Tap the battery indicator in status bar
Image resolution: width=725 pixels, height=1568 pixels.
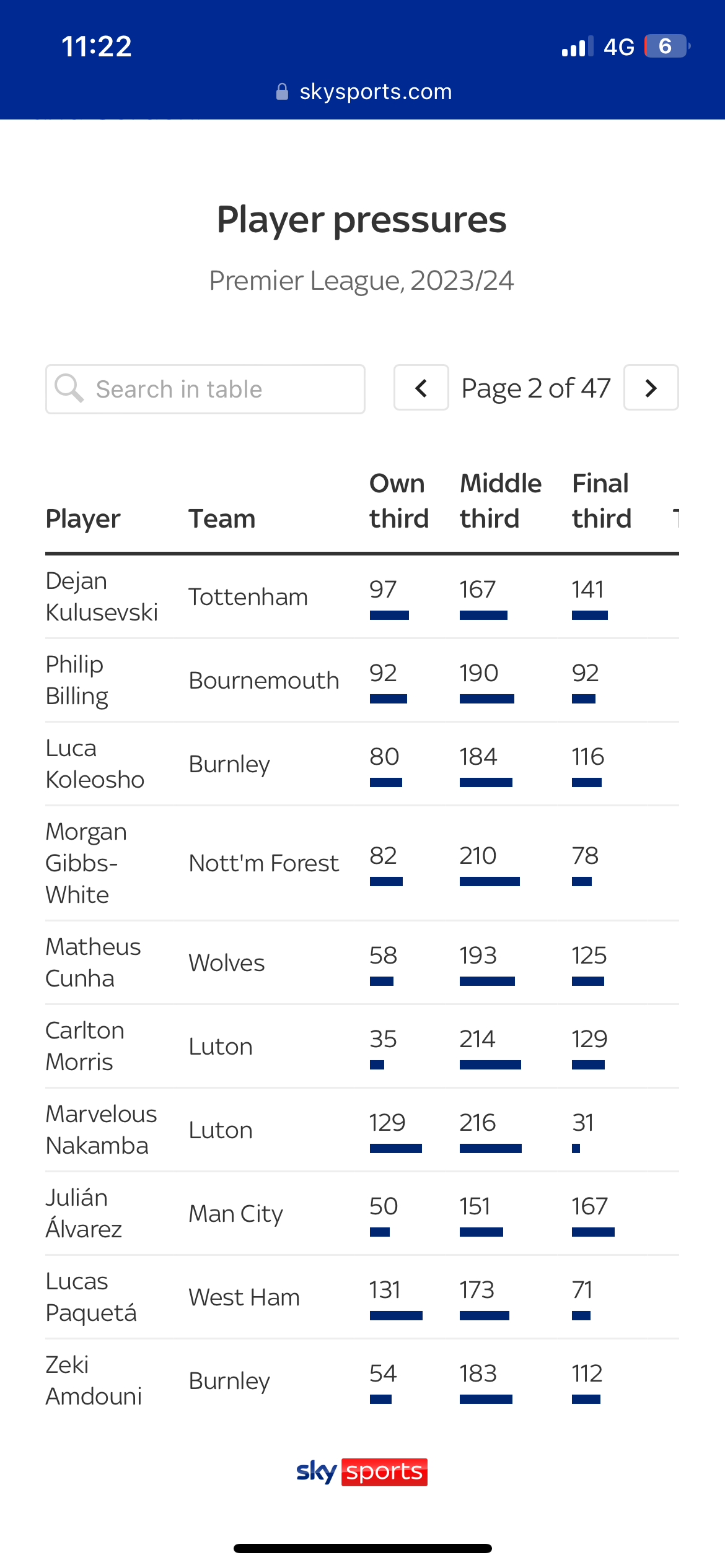pos(667,46)
